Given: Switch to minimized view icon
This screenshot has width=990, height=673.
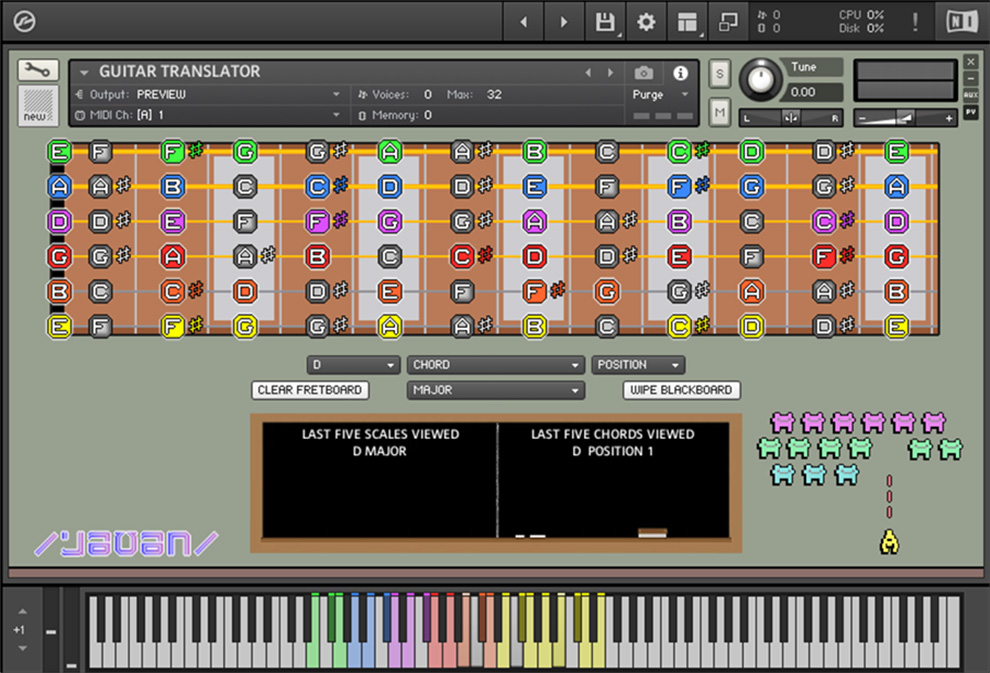Looking at the screenshot, I should (728, 22).
